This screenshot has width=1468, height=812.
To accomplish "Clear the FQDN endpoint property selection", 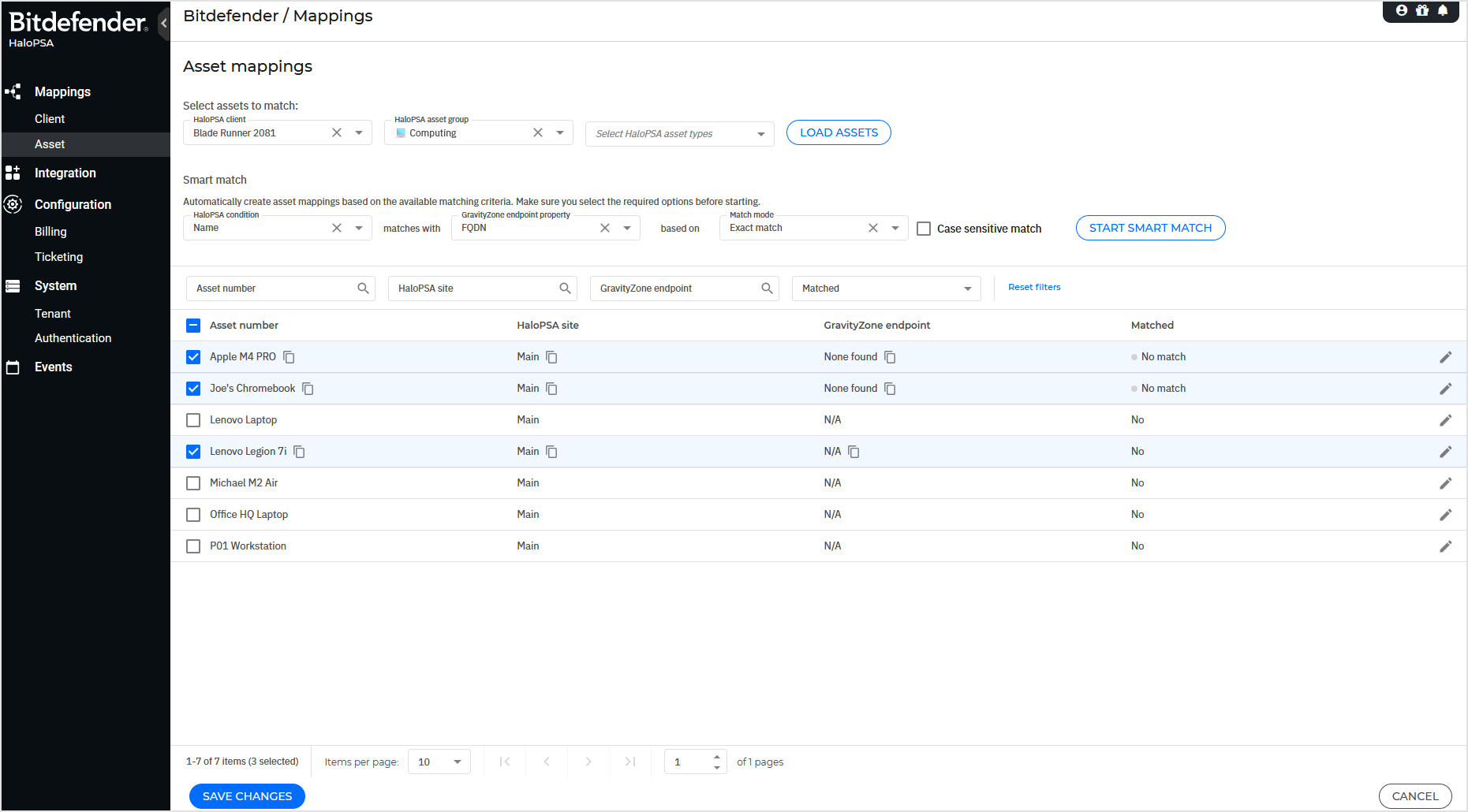I will [x=605, y=227].
